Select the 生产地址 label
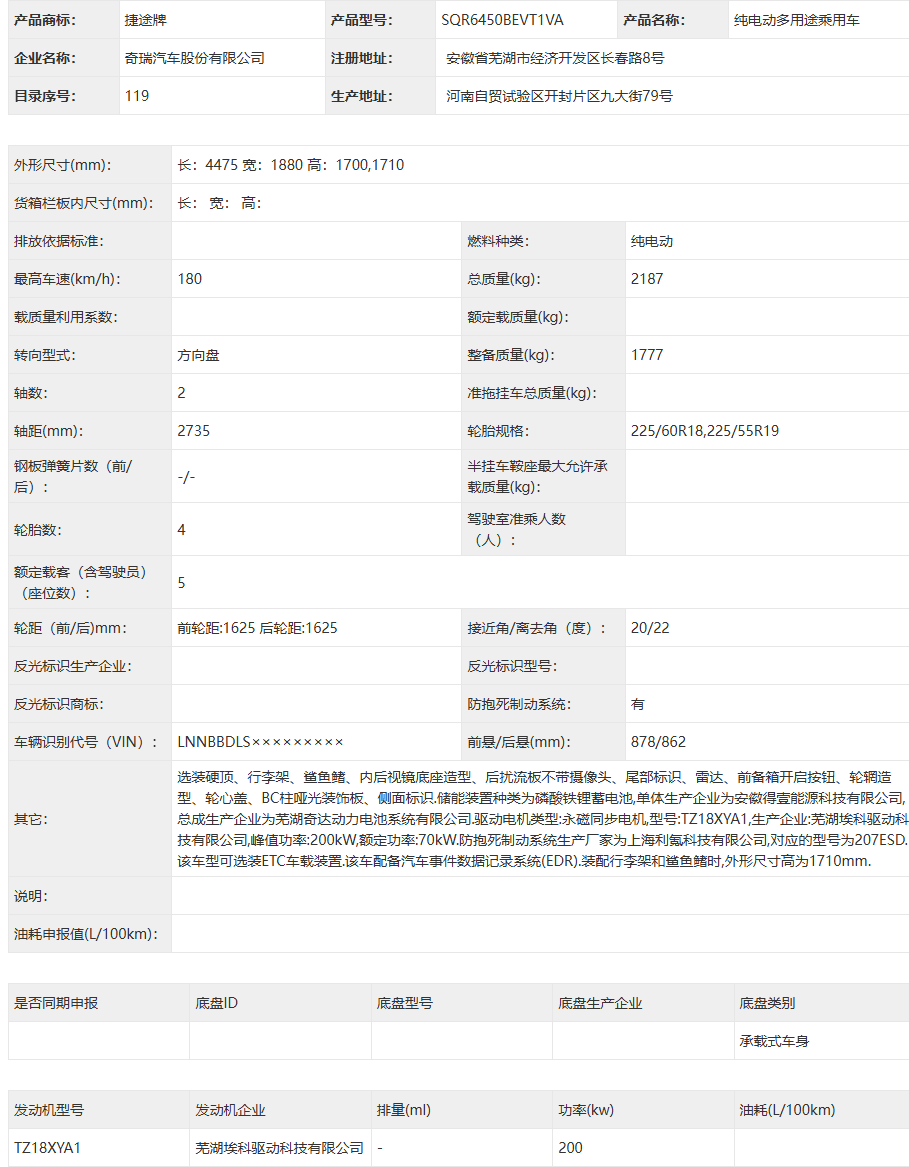 tap(362, 96)
